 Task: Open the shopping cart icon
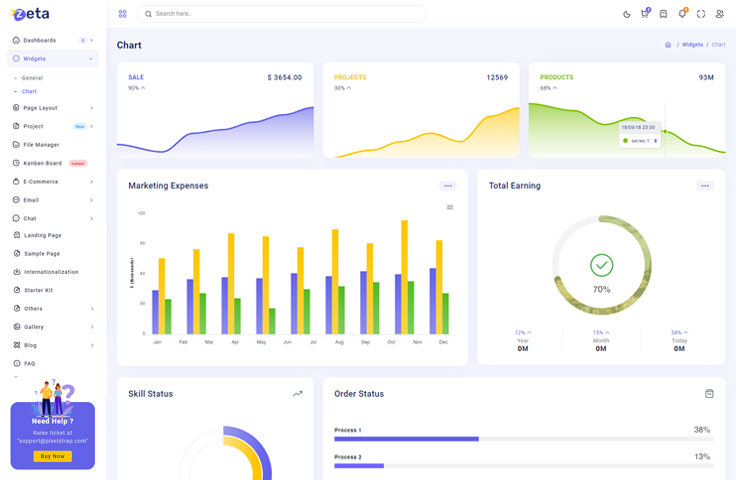[645, 14]
